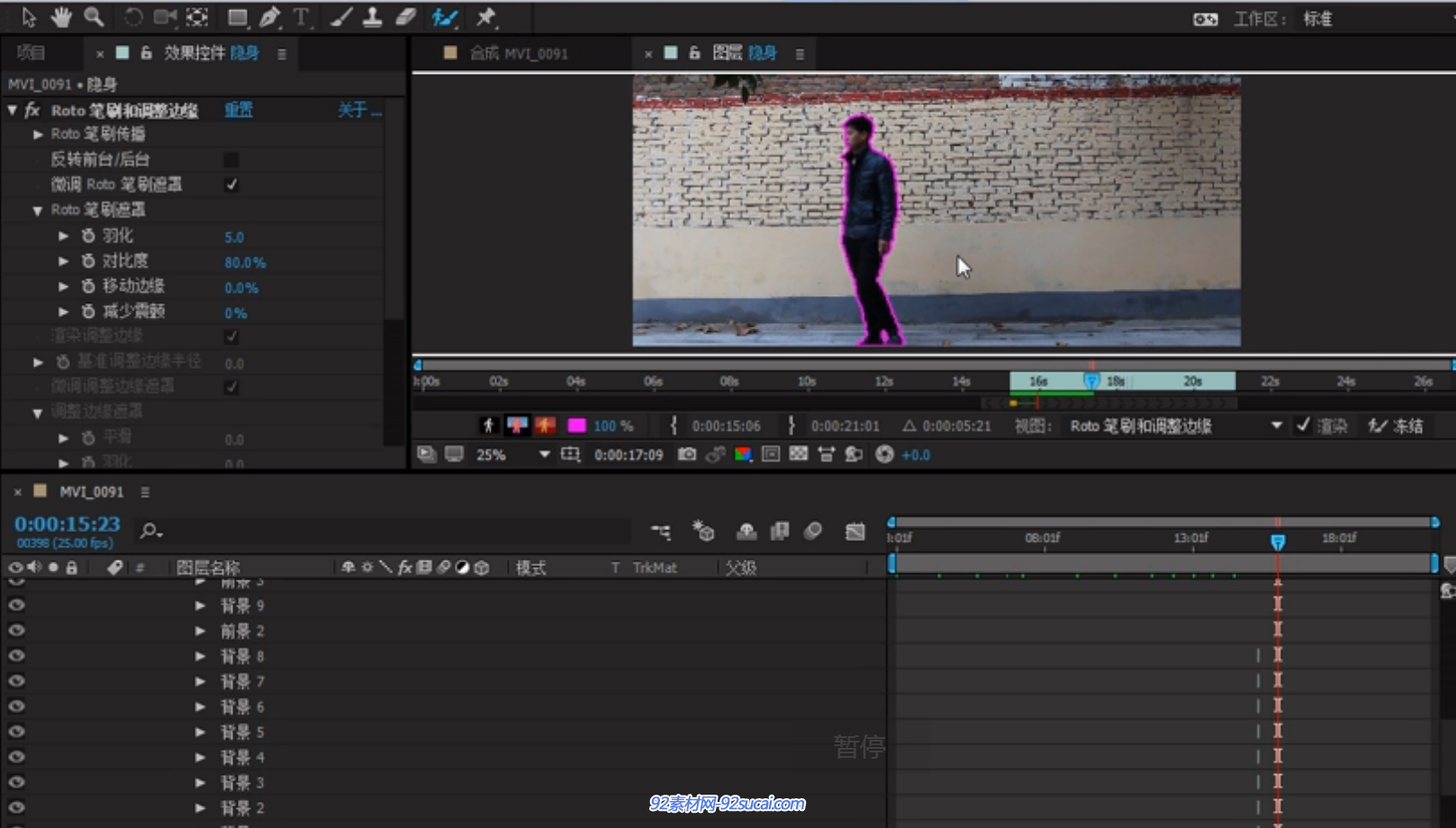1456x828 pixels.
Task: Hide the 背景 8 layer eye icon
Action: pos(16,656)
